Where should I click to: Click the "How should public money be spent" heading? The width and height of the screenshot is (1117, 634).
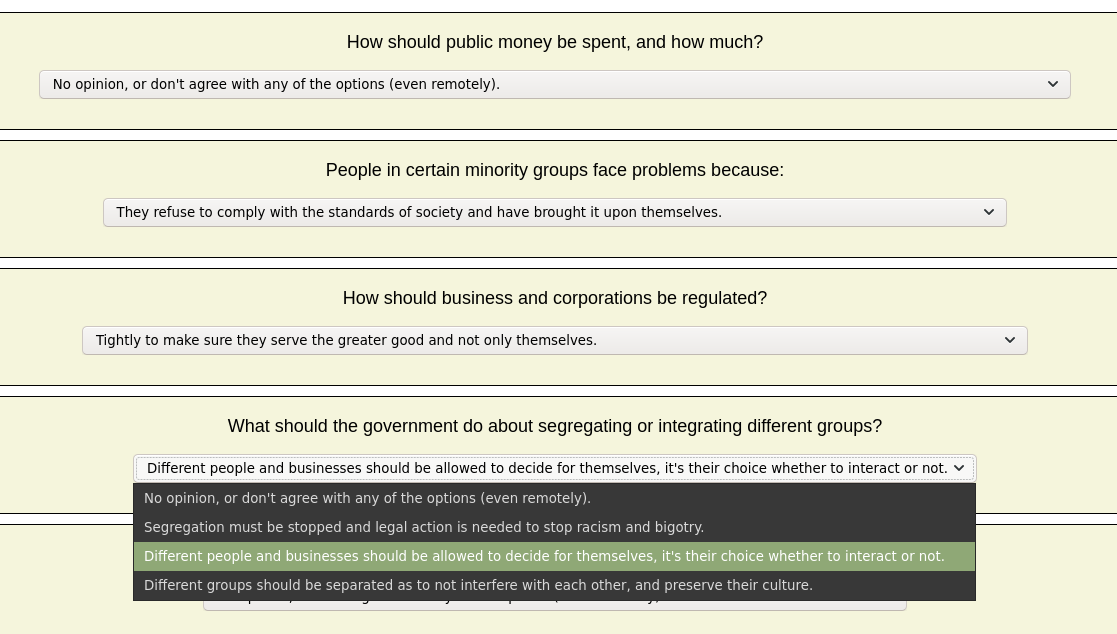pos(554,43)
